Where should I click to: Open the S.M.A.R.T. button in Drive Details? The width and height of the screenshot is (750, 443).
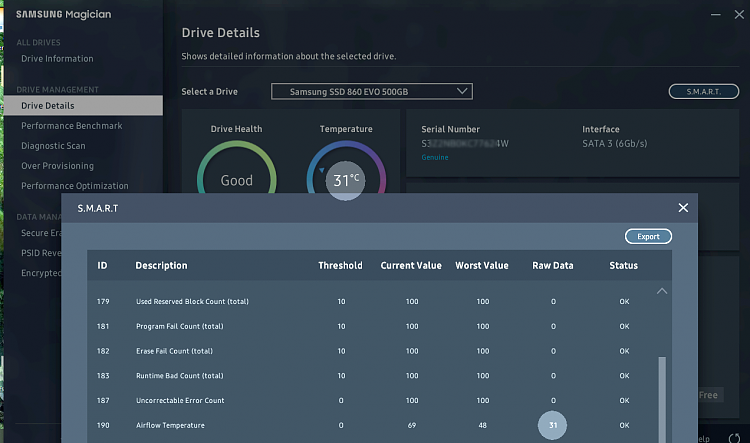coord(704,91)
